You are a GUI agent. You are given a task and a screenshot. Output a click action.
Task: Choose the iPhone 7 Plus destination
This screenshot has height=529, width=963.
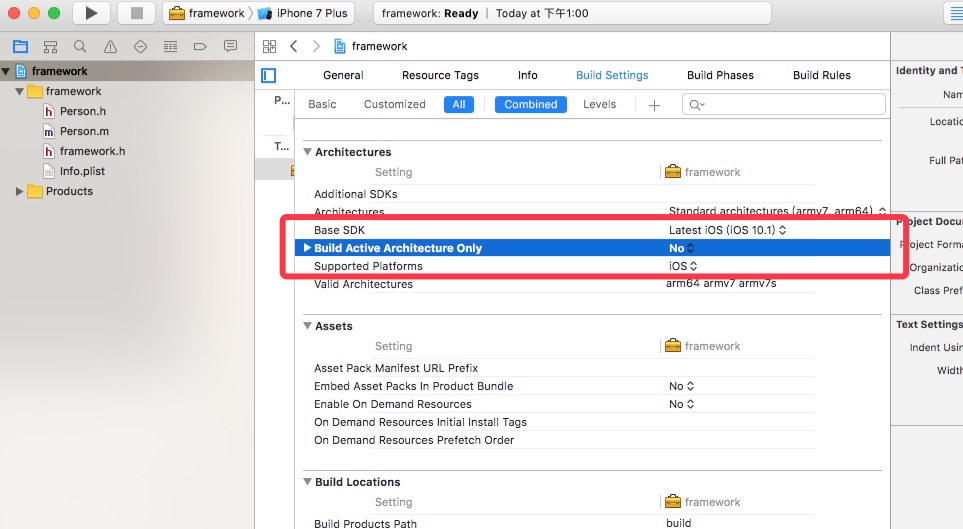[x=303, y=13]
